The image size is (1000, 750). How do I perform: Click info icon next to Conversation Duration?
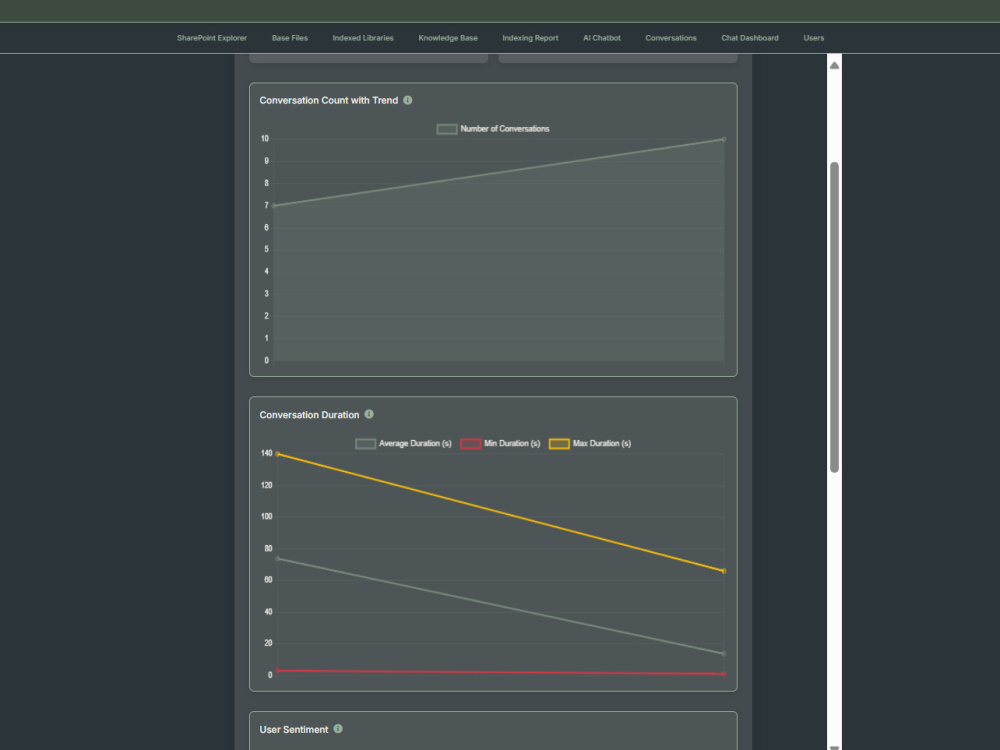[x=369, y=415]
